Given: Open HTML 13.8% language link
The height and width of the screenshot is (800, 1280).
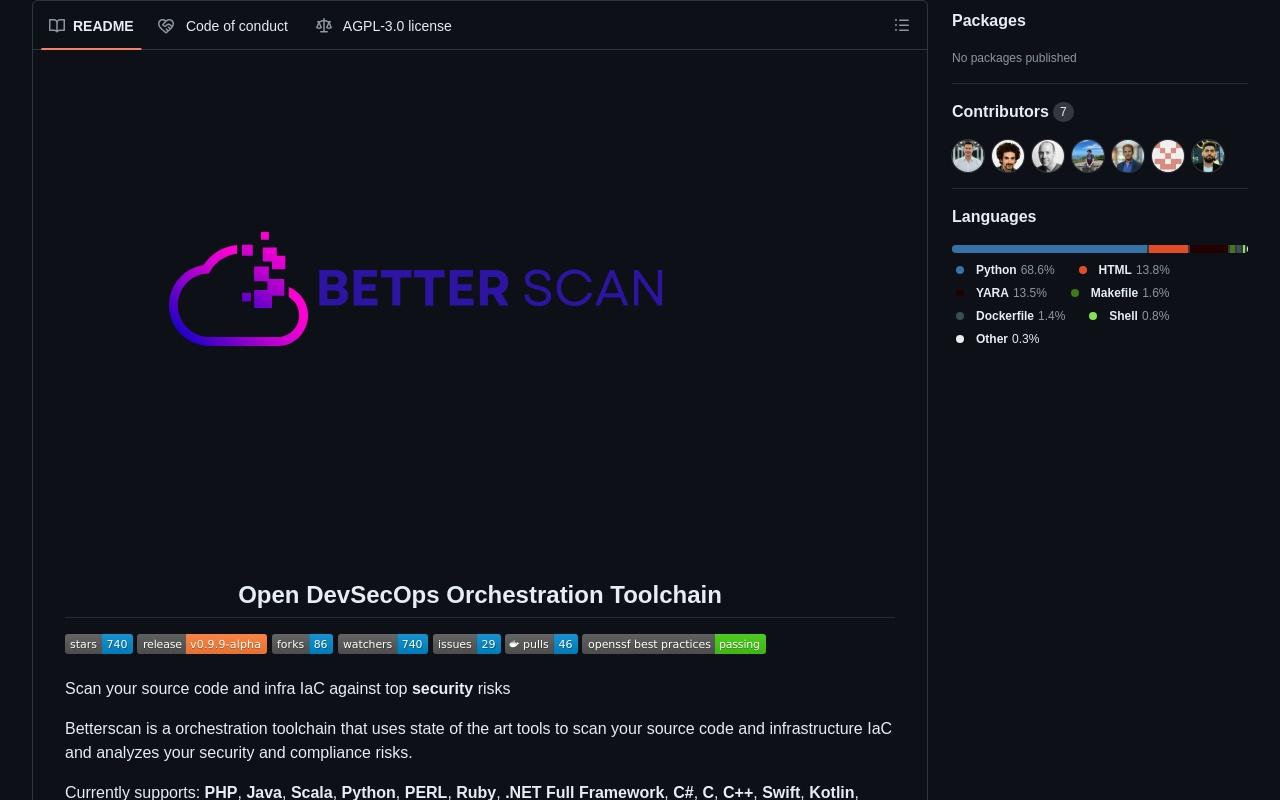Looking at the screenshot, I should tap(1124, 270).
